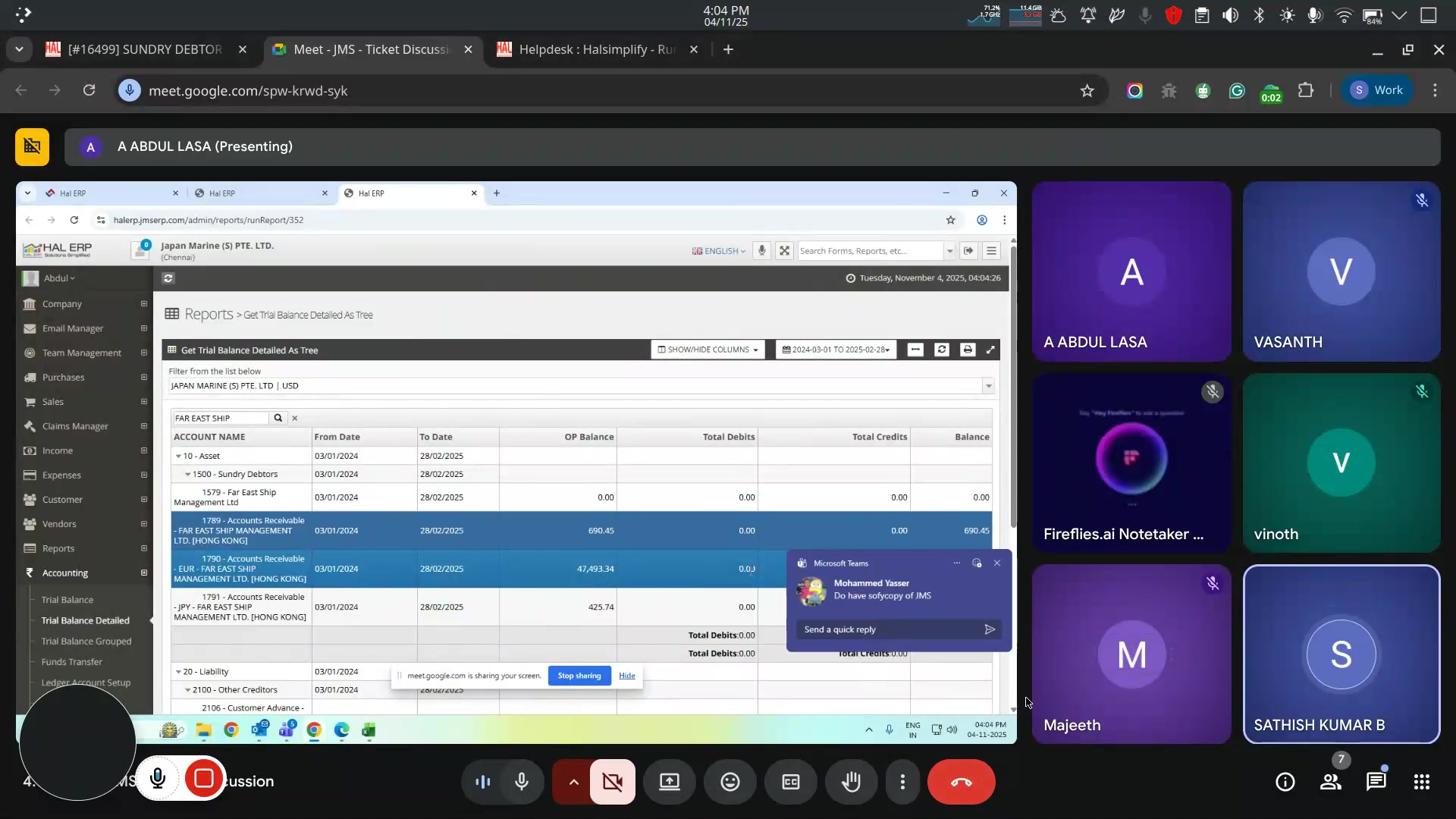Screen dimensions: 1456x819
Task: Open the browser extensions puzzle icon
Action: pyautogui.click(x=1305, y=90)
